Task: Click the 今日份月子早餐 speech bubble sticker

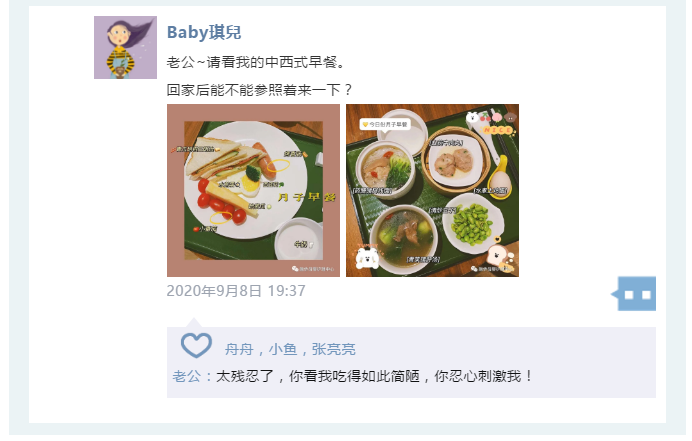Action: 385,125
